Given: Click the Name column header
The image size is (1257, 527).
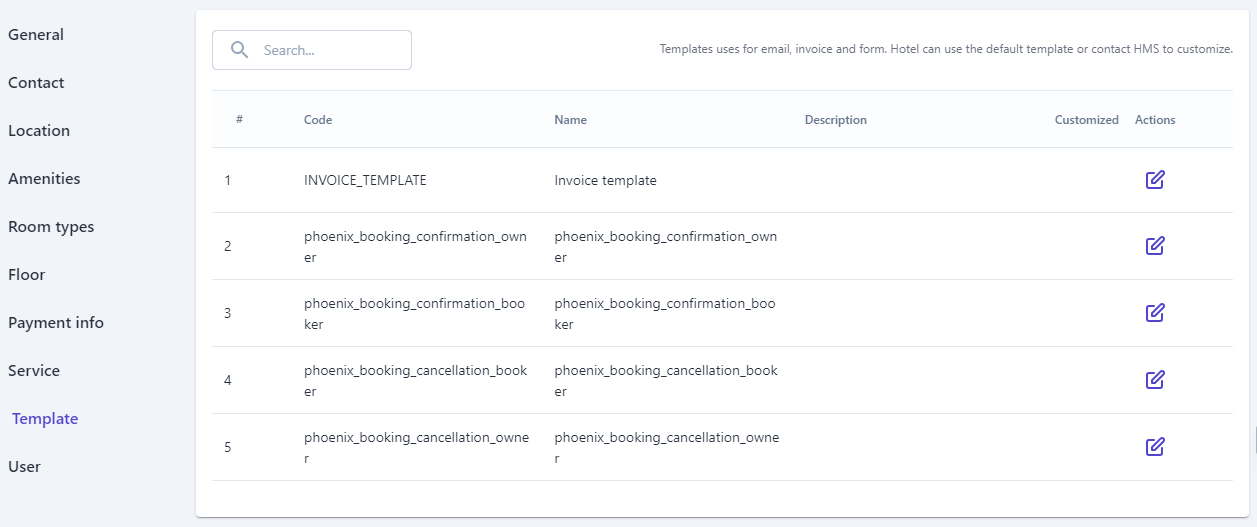Looking at the screenshot, I should 570,120.
